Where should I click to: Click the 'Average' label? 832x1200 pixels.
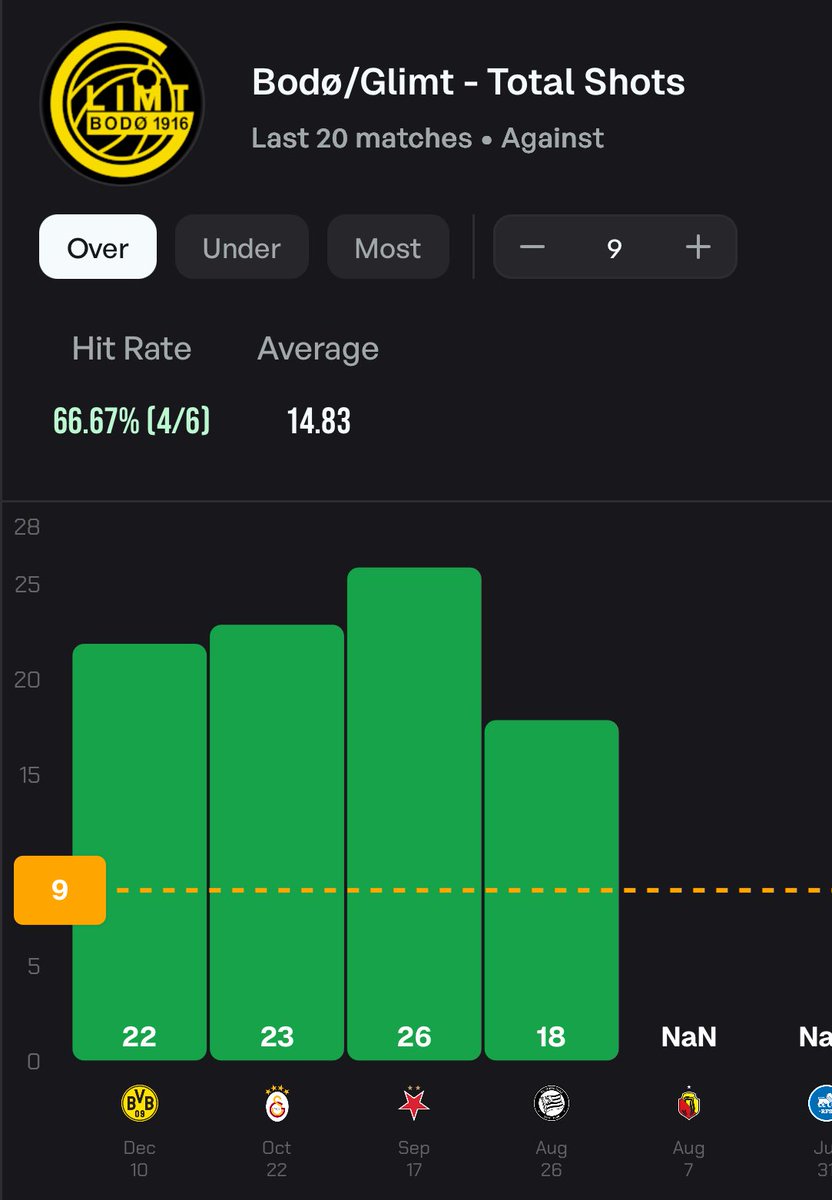point(318,348)
